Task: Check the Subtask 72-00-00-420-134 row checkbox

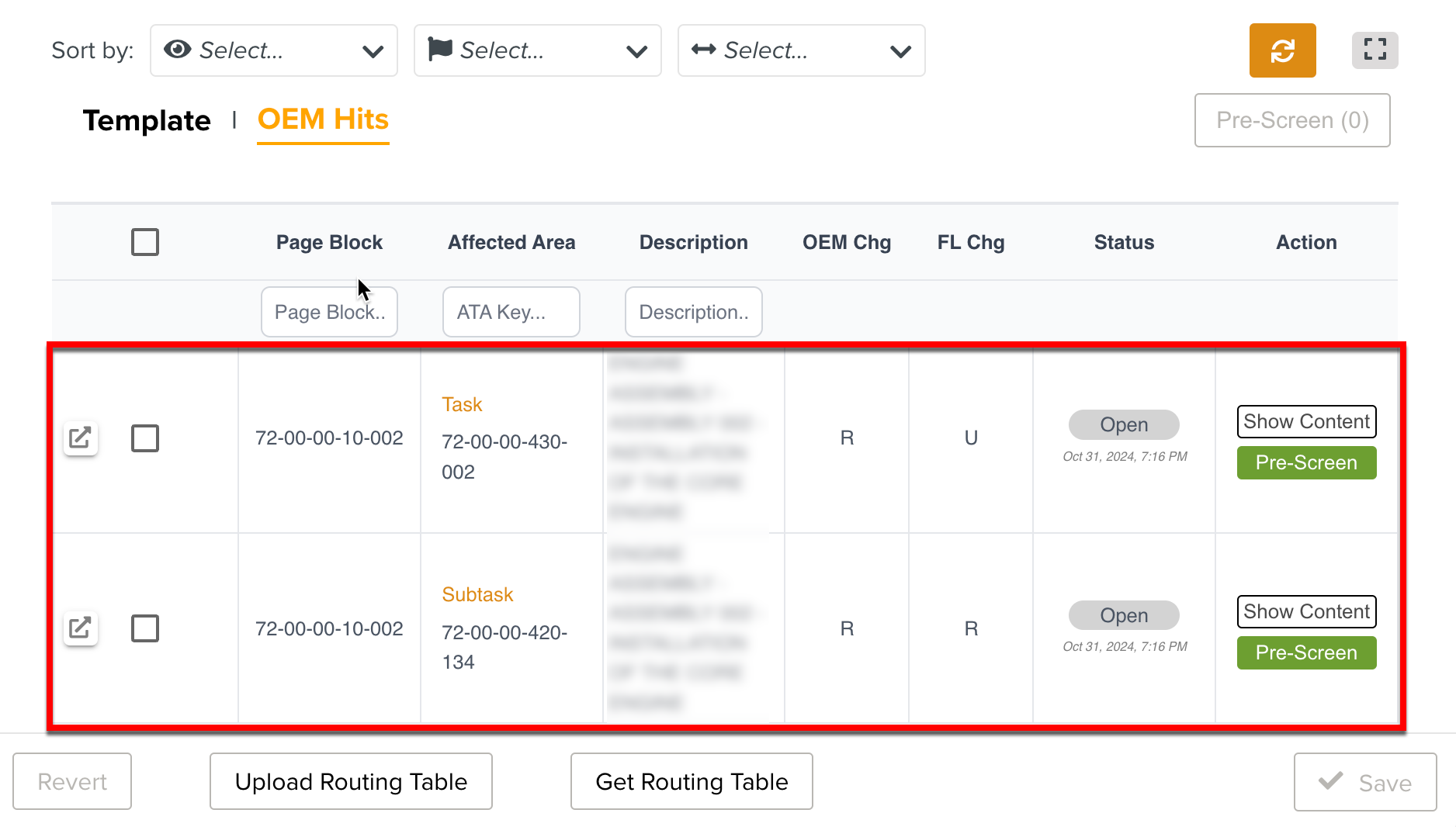Action: [x=145, y=628]
